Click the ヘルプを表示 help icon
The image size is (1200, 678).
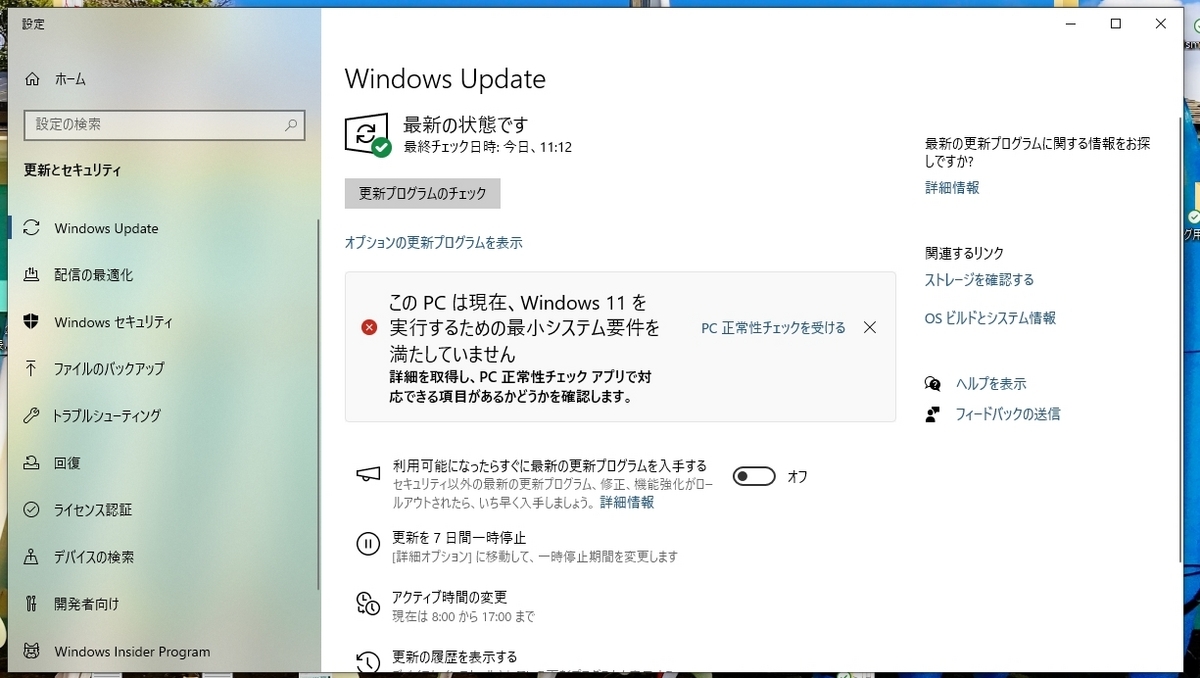[x=933, y=383]
